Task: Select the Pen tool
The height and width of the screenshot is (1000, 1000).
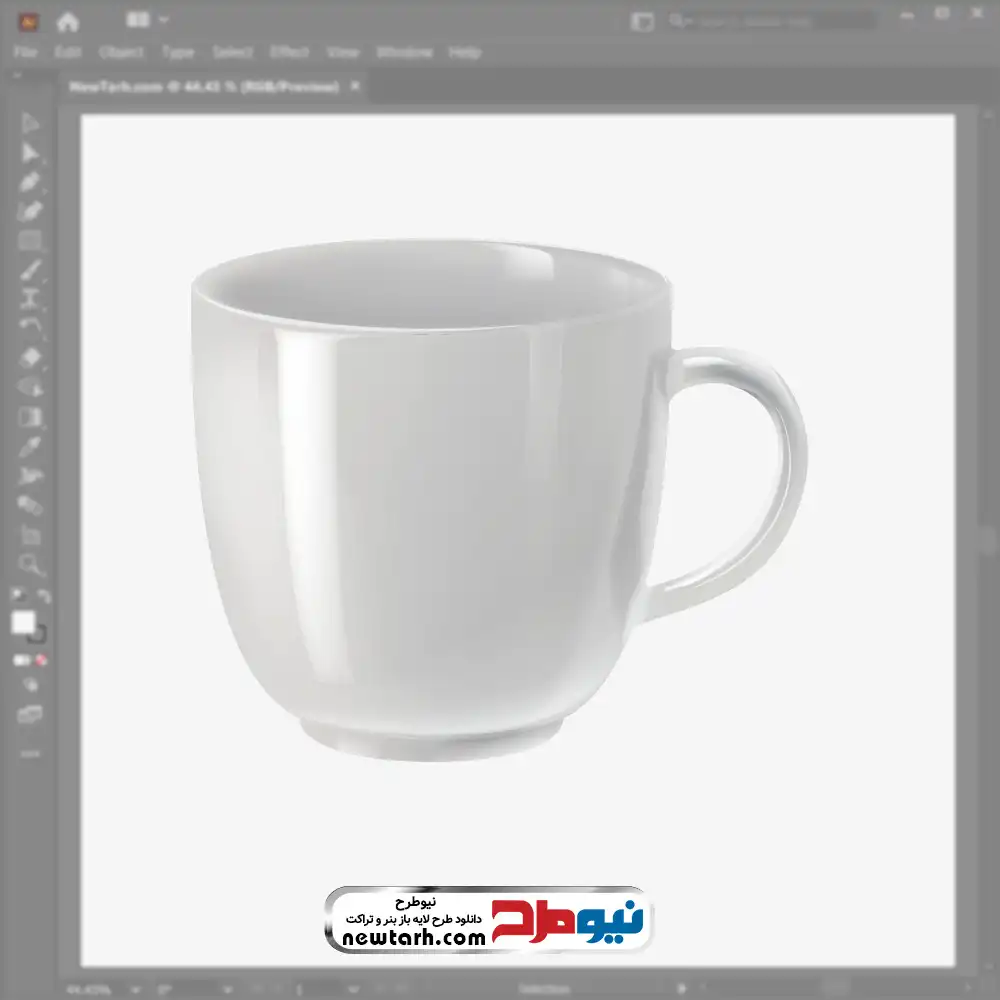Action: coord(30,182)
